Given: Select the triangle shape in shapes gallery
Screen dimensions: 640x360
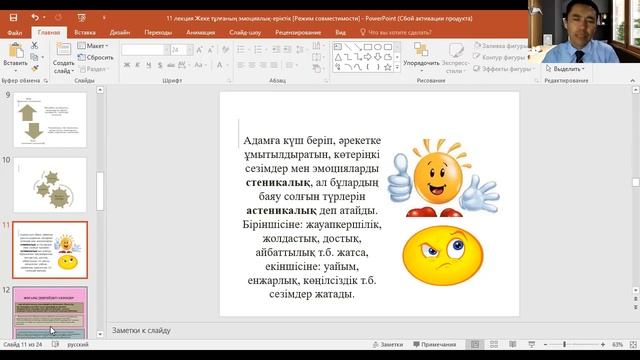Looking at the screenshot, I should point(338,57).
